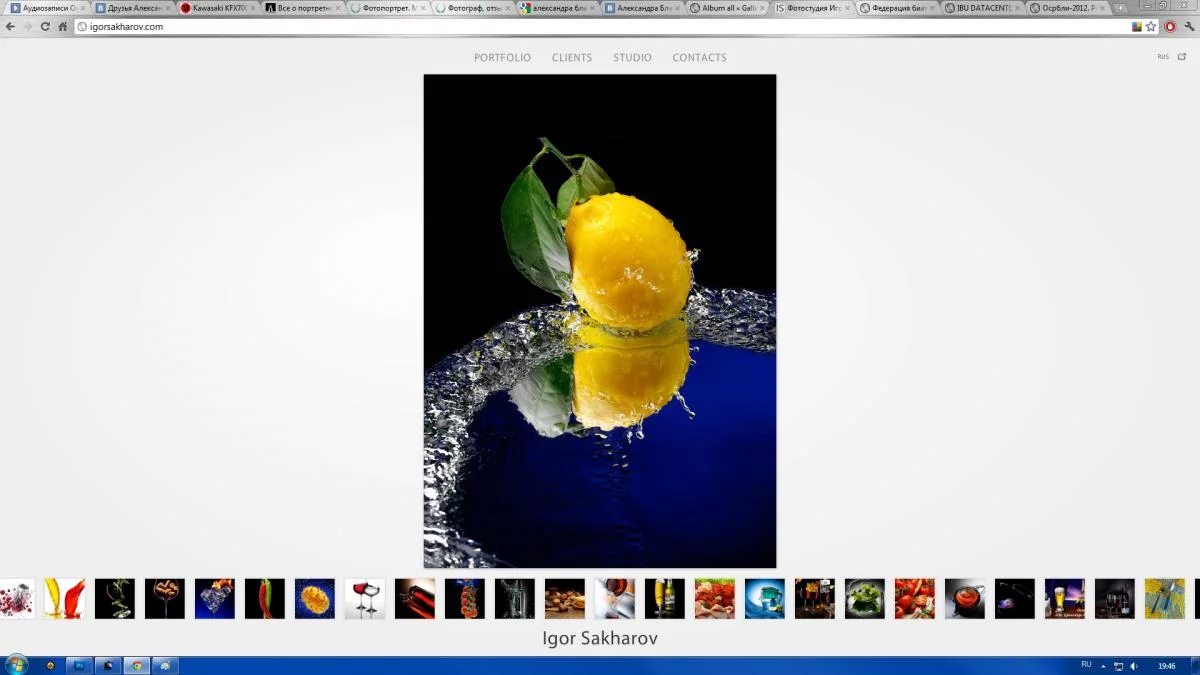
Task: Go to the STUDIO section
Action: click(x=632, y=58)
